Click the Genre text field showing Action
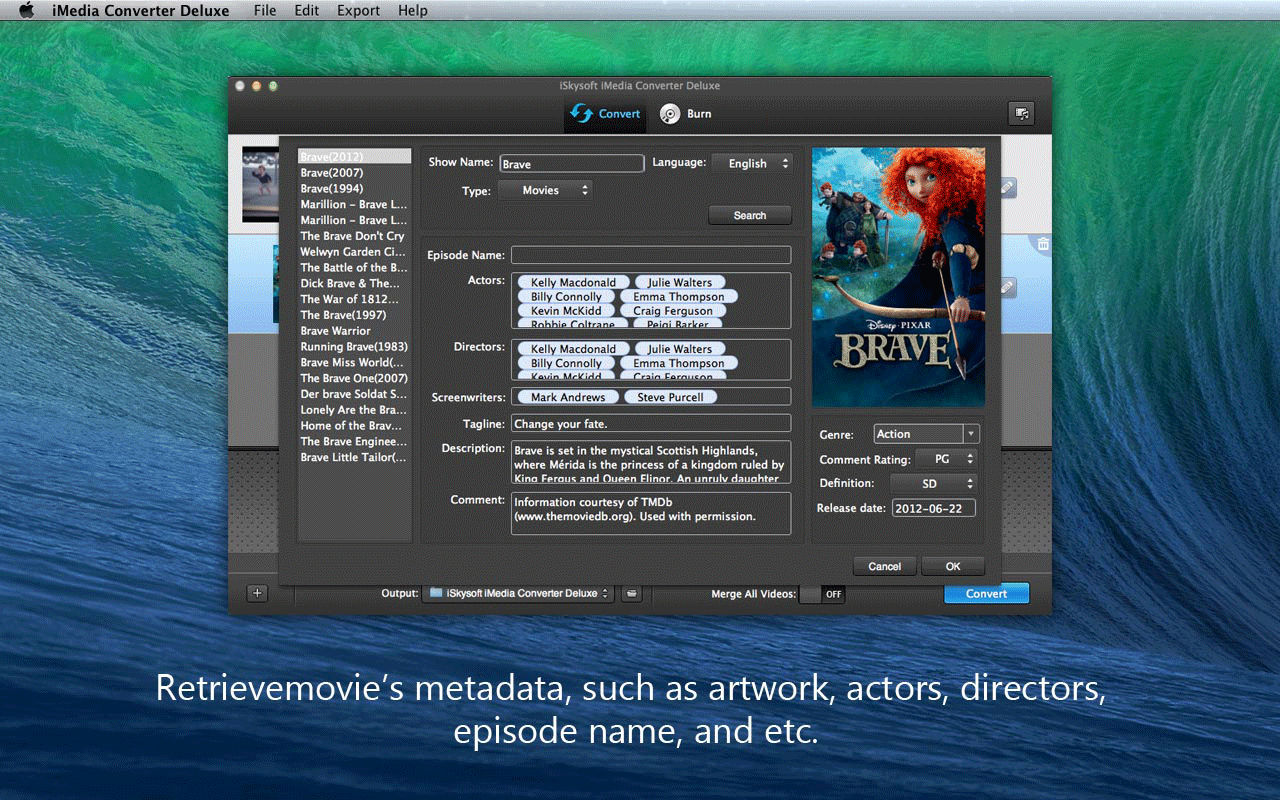This screenshot has width=1280, height=800. point(918,434)
